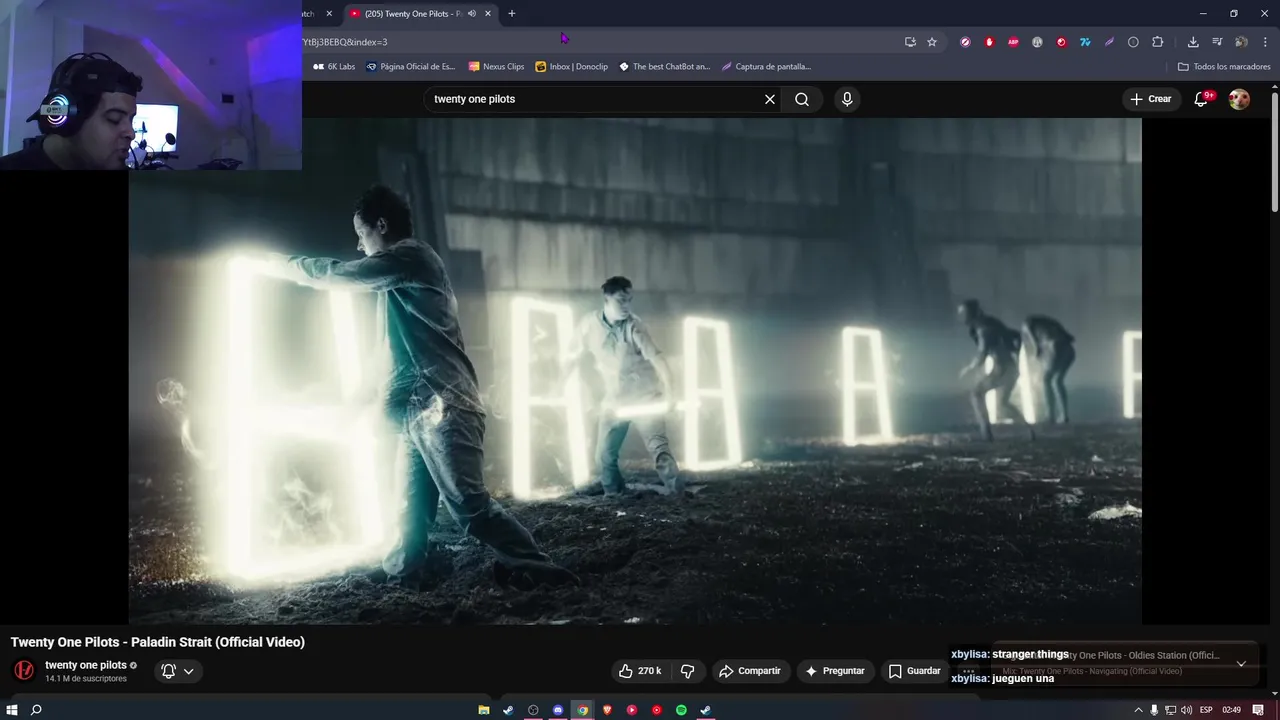This screenshot has width=1280, height=720.
Task: Open the Windows Start button
Action: (12, 710)
